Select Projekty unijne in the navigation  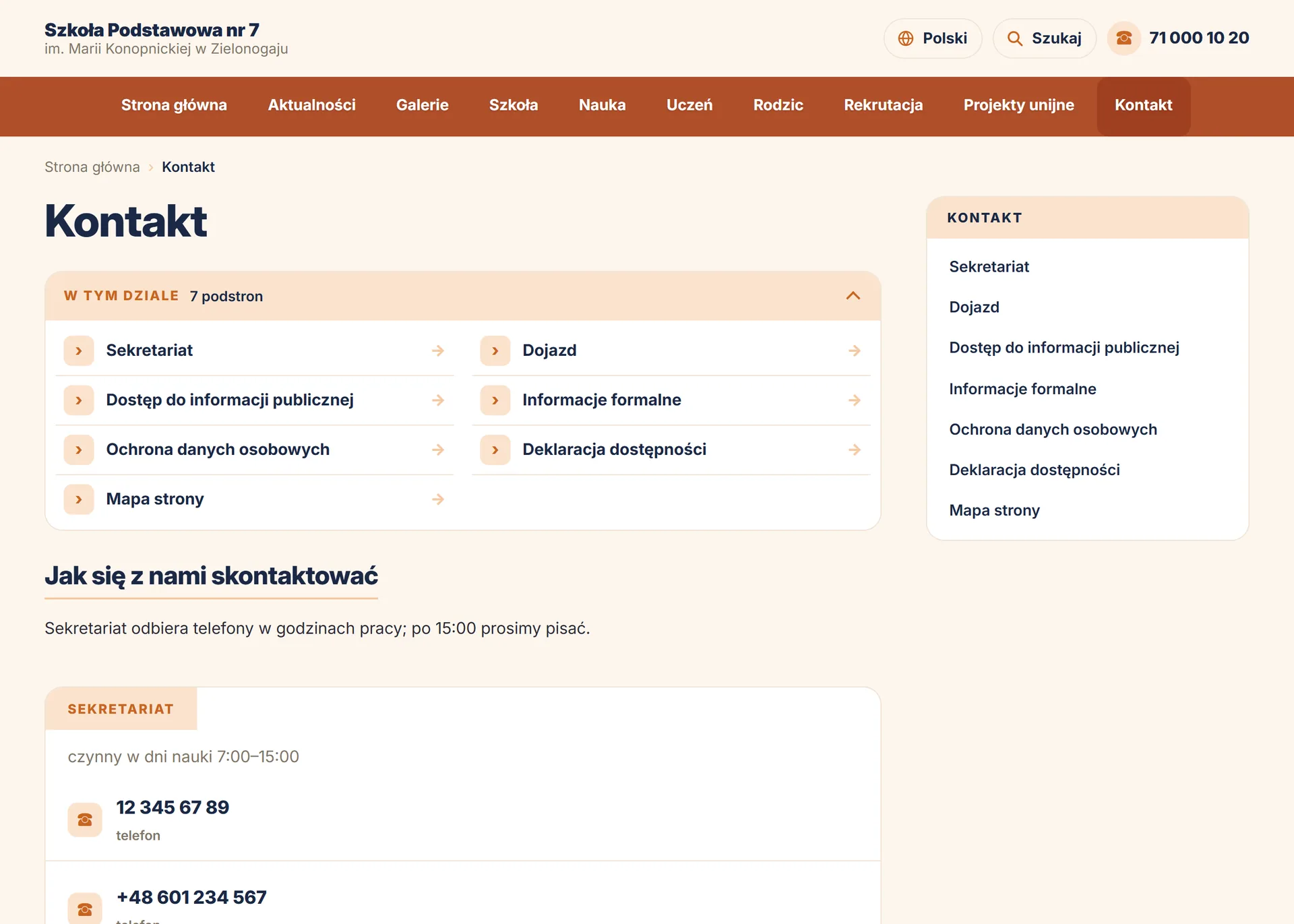tap(1018, 105)
